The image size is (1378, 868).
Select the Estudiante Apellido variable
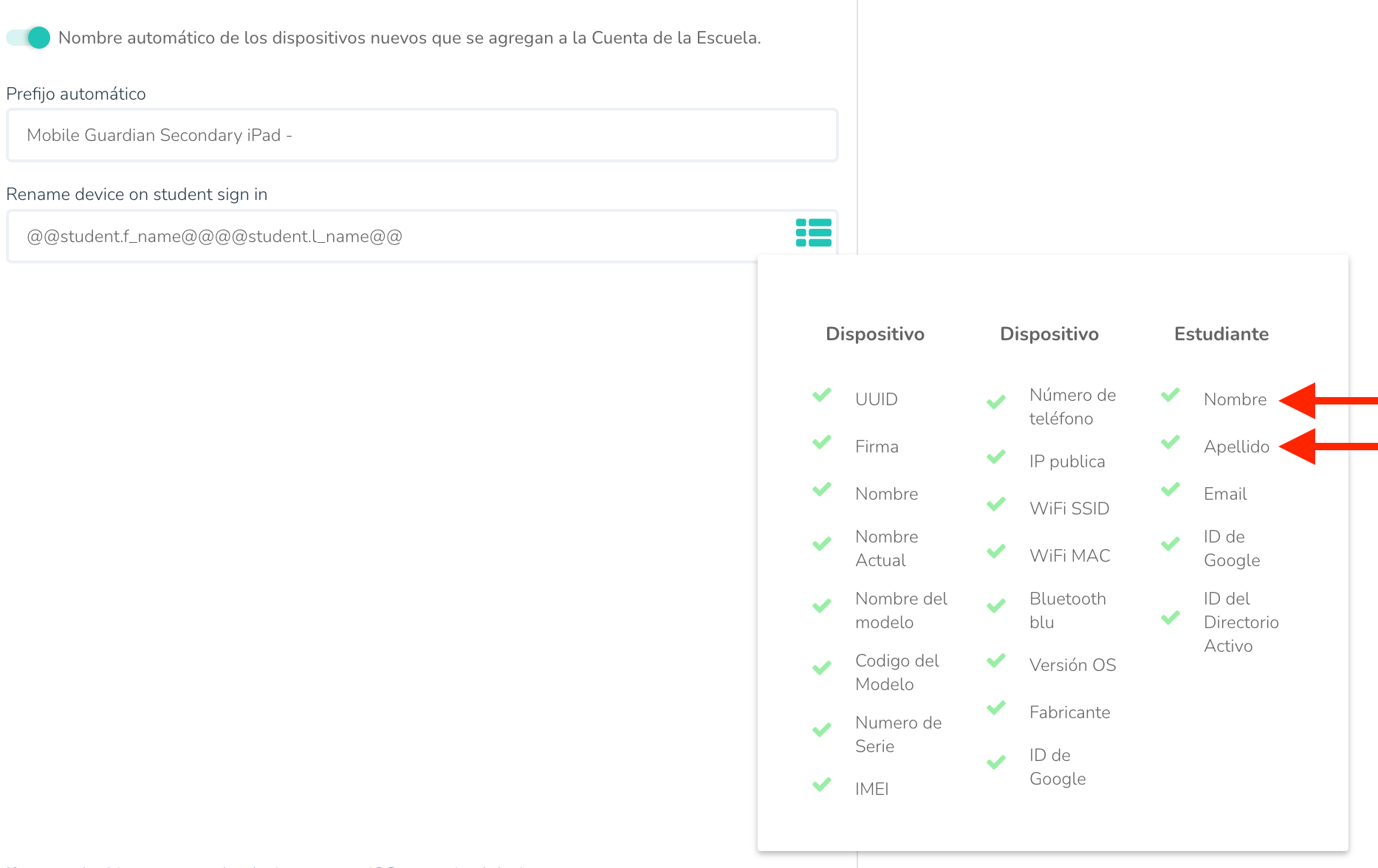[x=1235, y=447]
